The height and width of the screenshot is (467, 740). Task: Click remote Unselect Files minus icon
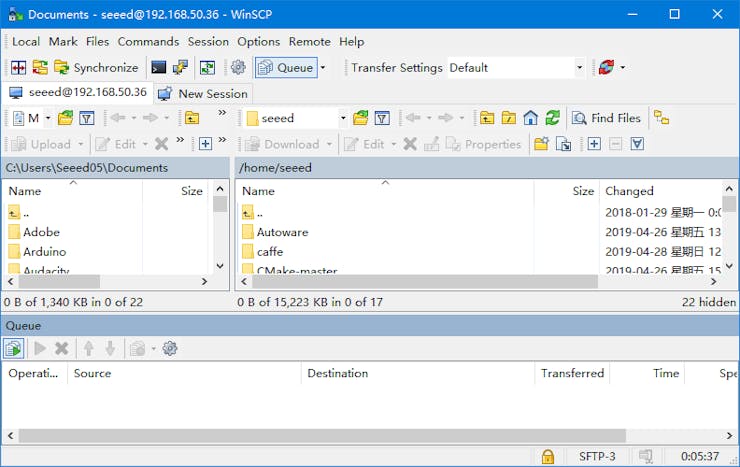pyautogui.click(x=615, y=144)
